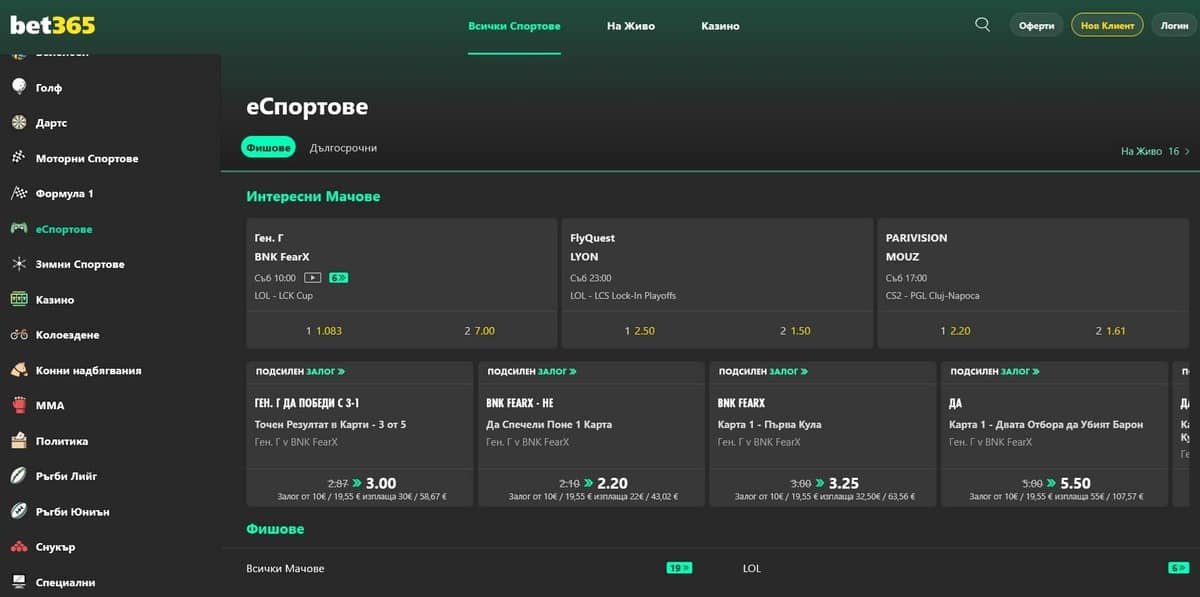Select odds 2.20 for PARIVISION
1200x597 pixels.
pos(956,330)
